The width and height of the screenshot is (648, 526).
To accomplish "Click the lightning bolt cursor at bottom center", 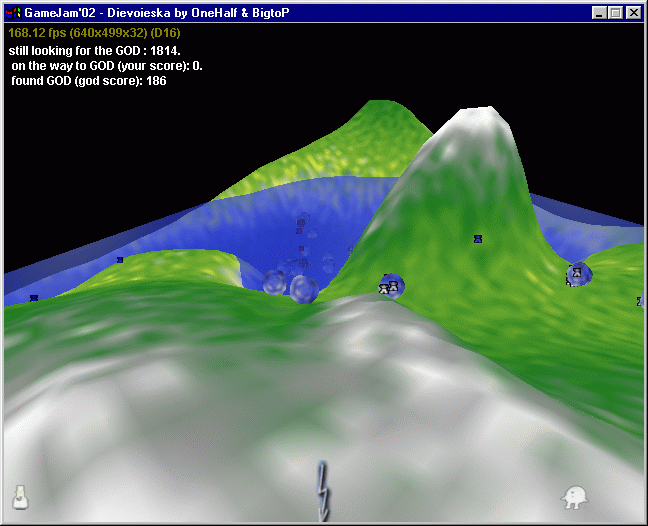I will click(323, 490).
